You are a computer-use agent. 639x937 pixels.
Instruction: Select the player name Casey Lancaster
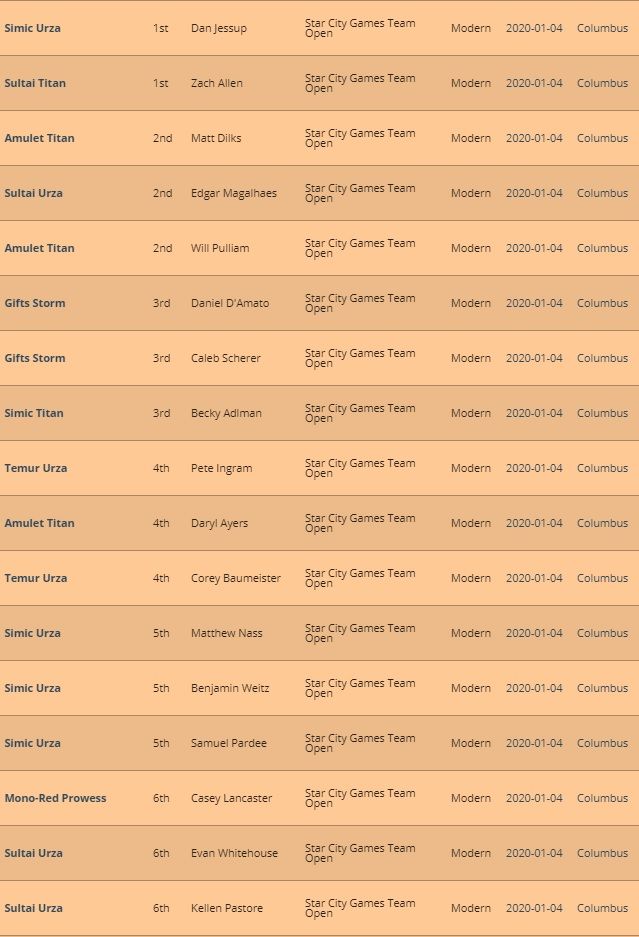pos(231,798)
